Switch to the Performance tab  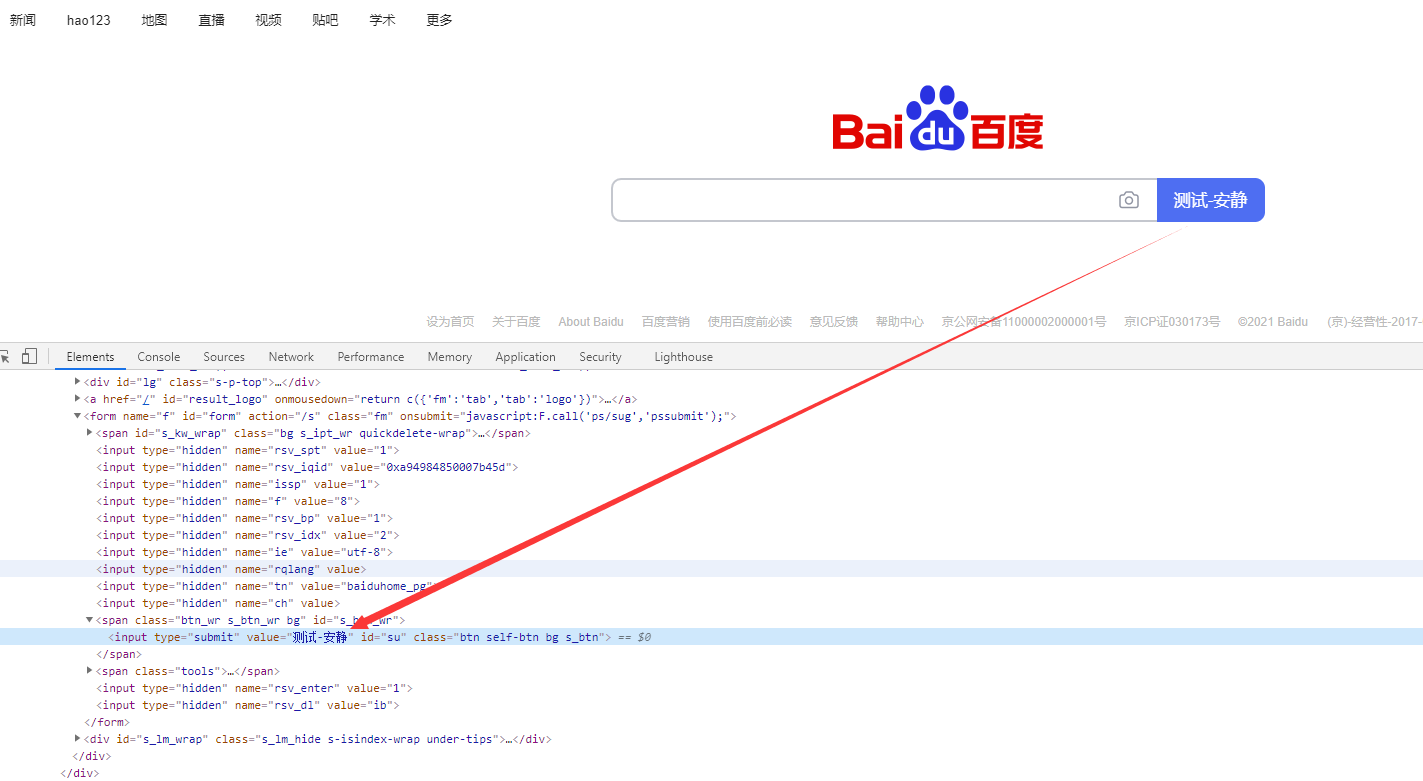pyautogui.click(x=371, y=357)
